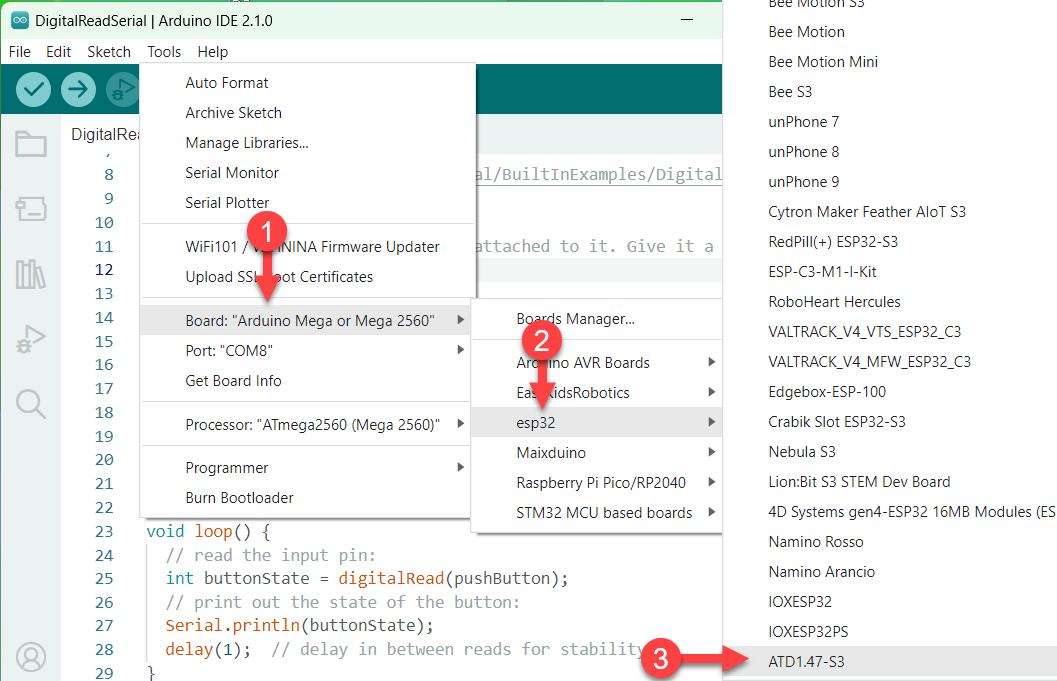Screen dimensions: 1057x681
Task: Select IOXESP32 board
Action: (890, 602)
